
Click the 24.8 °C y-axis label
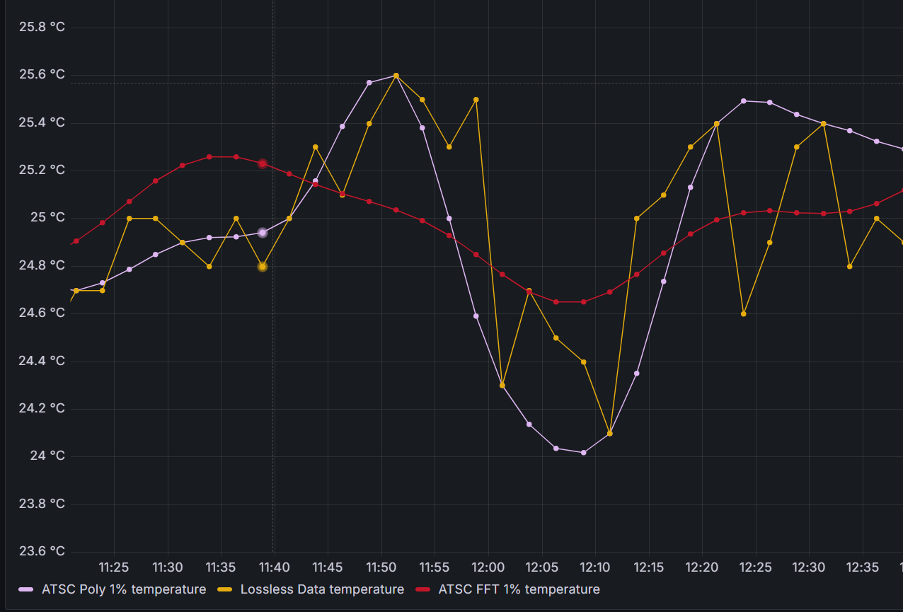click(x=42, y=265)
